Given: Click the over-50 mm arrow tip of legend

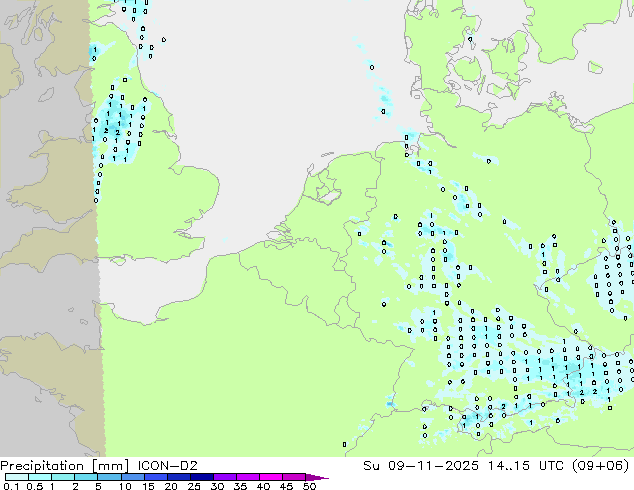Looking at the screenshot, I should tap(317, 477).
